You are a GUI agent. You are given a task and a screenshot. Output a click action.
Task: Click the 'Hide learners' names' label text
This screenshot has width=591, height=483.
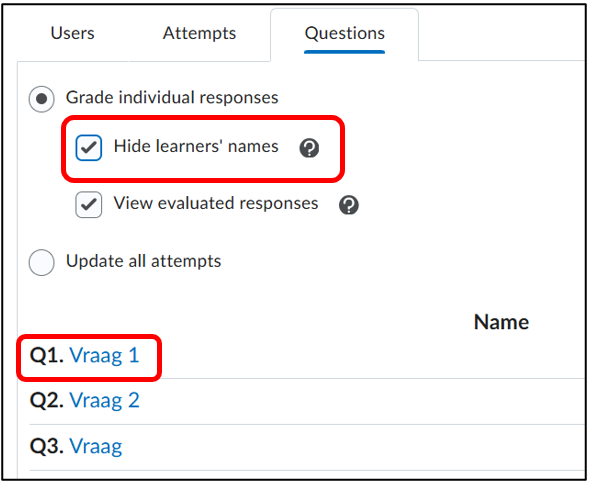[196, 146]
